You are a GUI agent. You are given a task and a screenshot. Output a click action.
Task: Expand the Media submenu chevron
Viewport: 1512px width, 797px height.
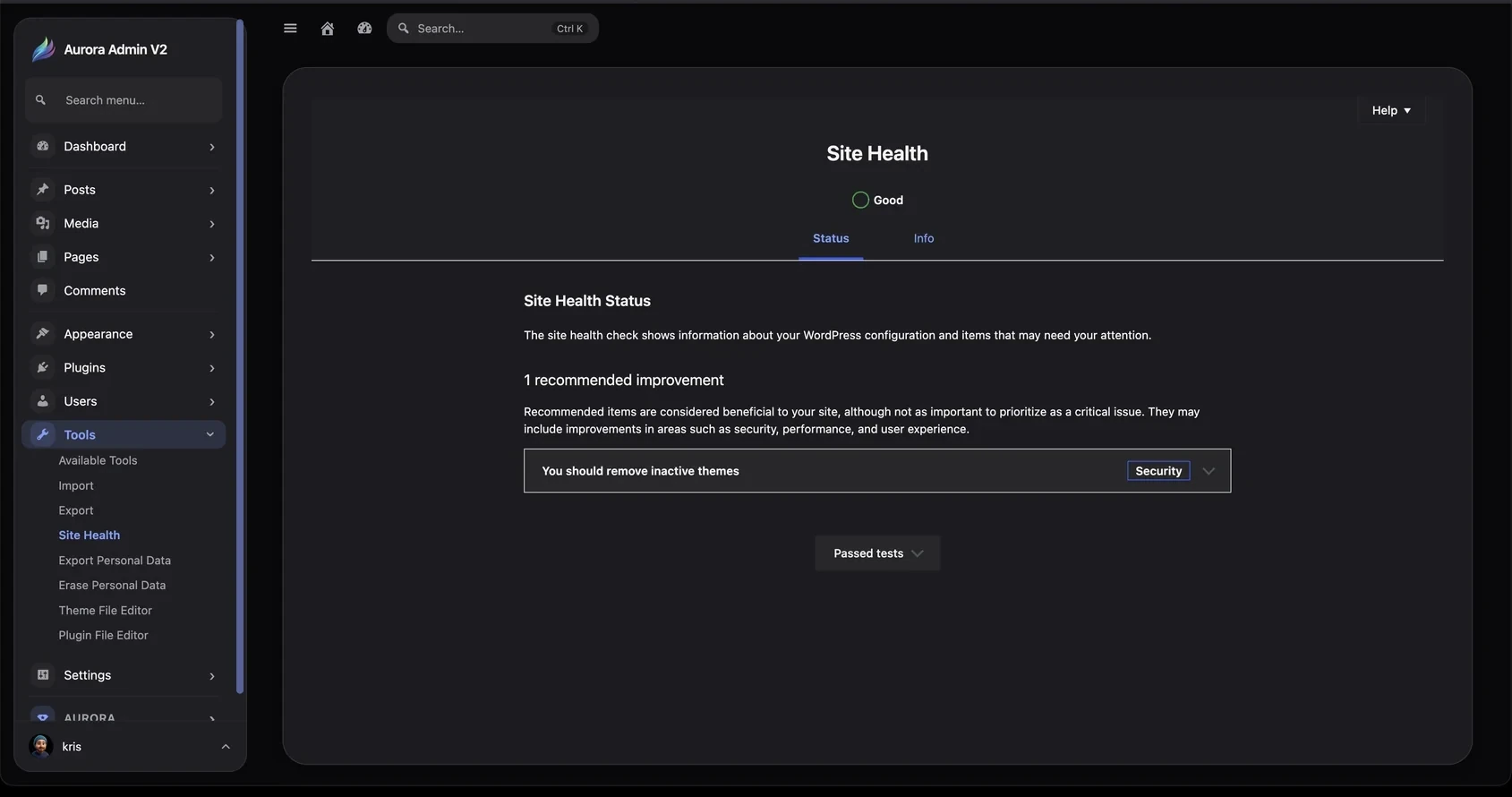[x=212, y=224]
